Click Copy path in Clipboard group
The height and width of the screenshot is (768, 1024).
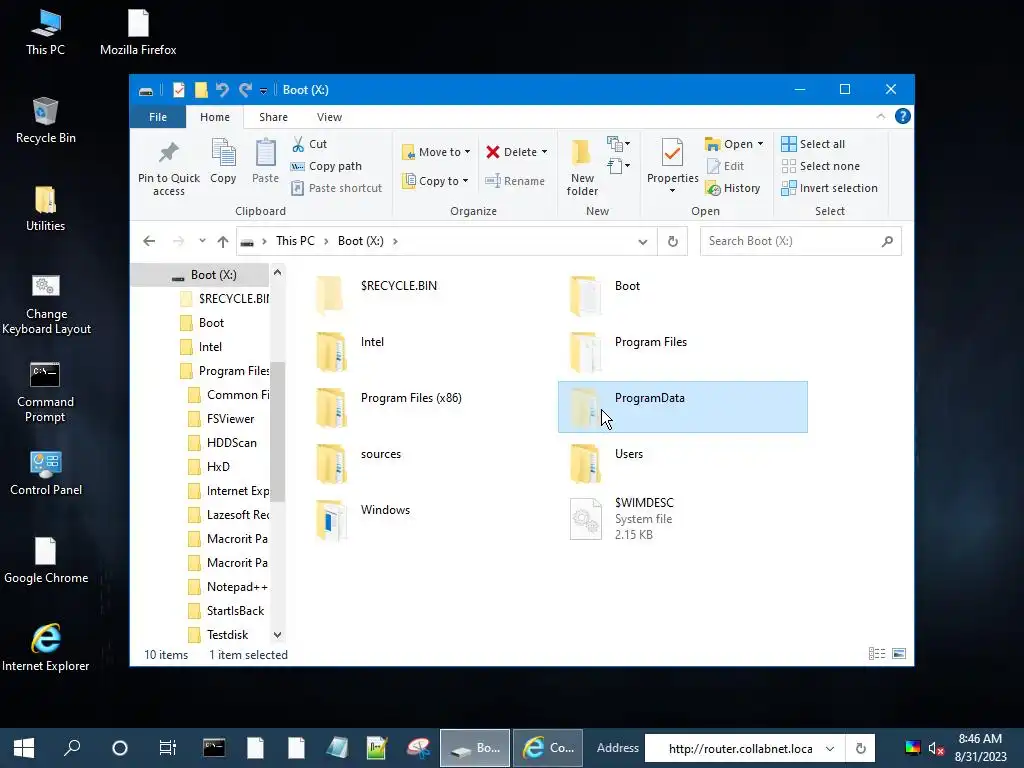click(x=327, y=166)
